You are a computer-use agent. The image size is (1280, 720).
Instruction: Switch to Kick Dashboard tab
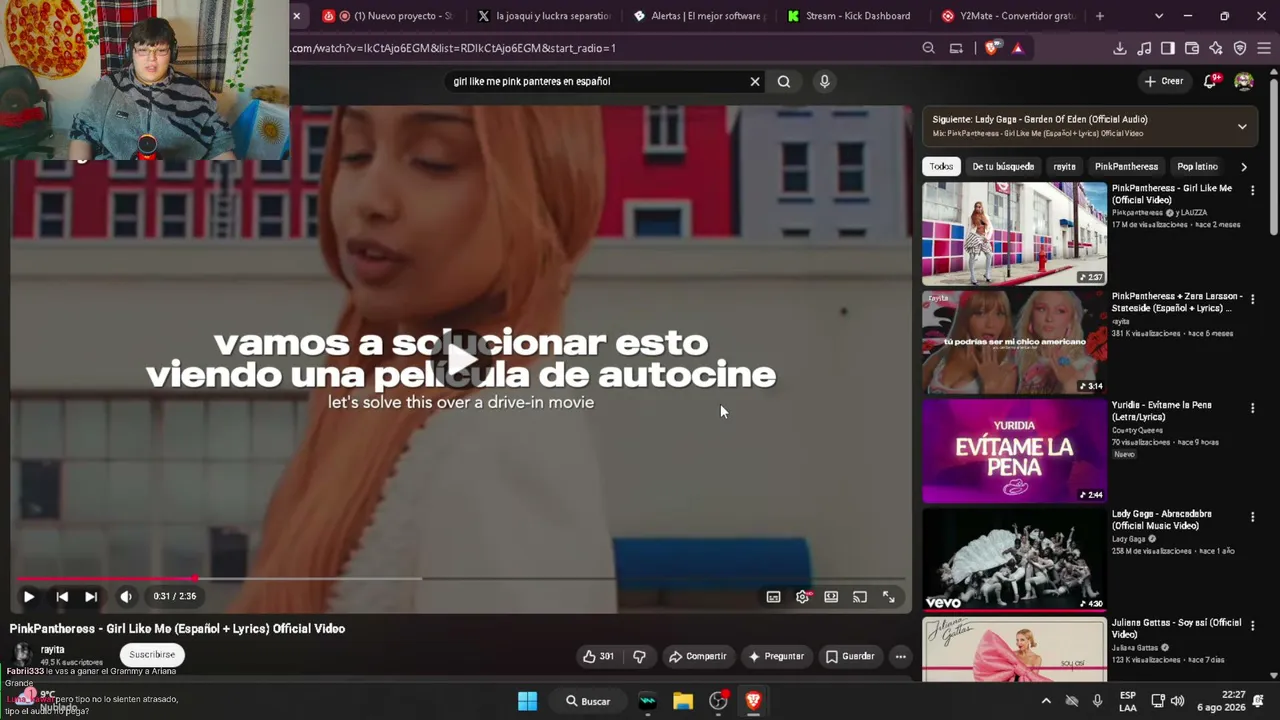(x=853, y=16)
